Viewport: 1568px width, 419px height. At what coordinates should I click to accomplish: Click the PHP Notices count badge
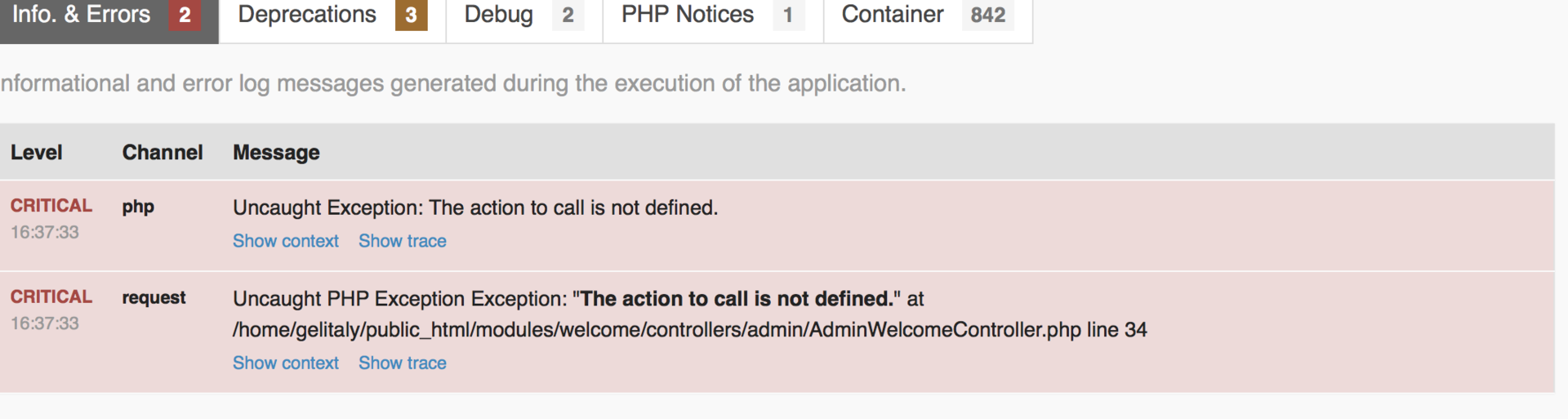point(788,15)
